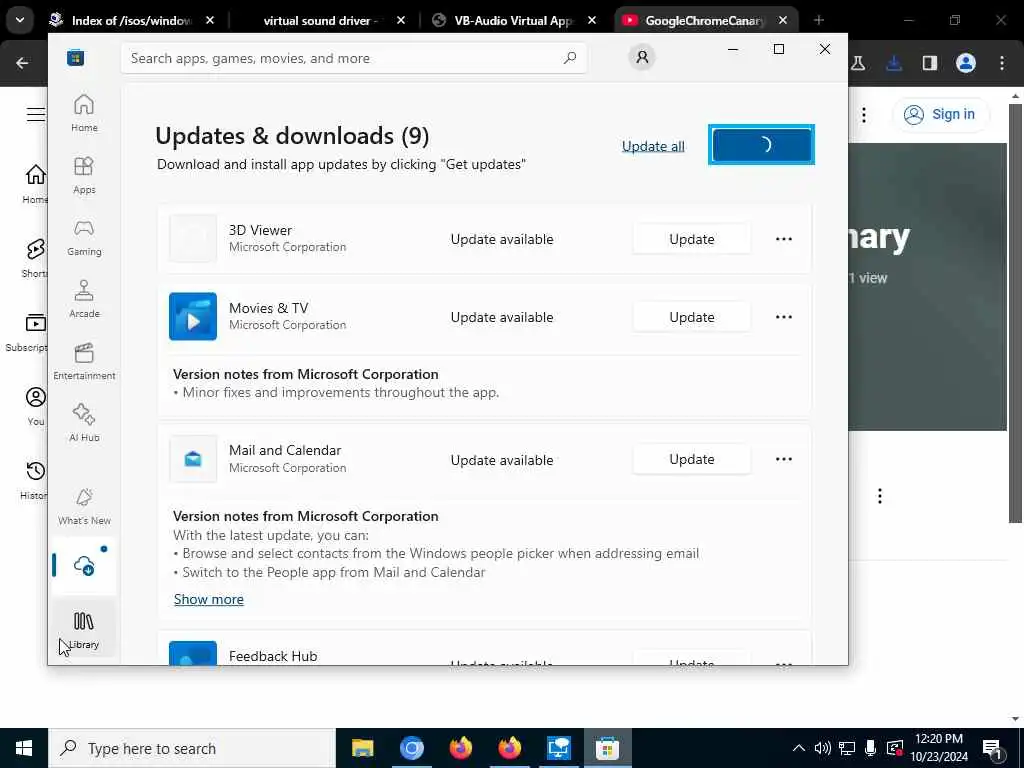
Task: Expand Show more version notes
Action: [208, 599]
